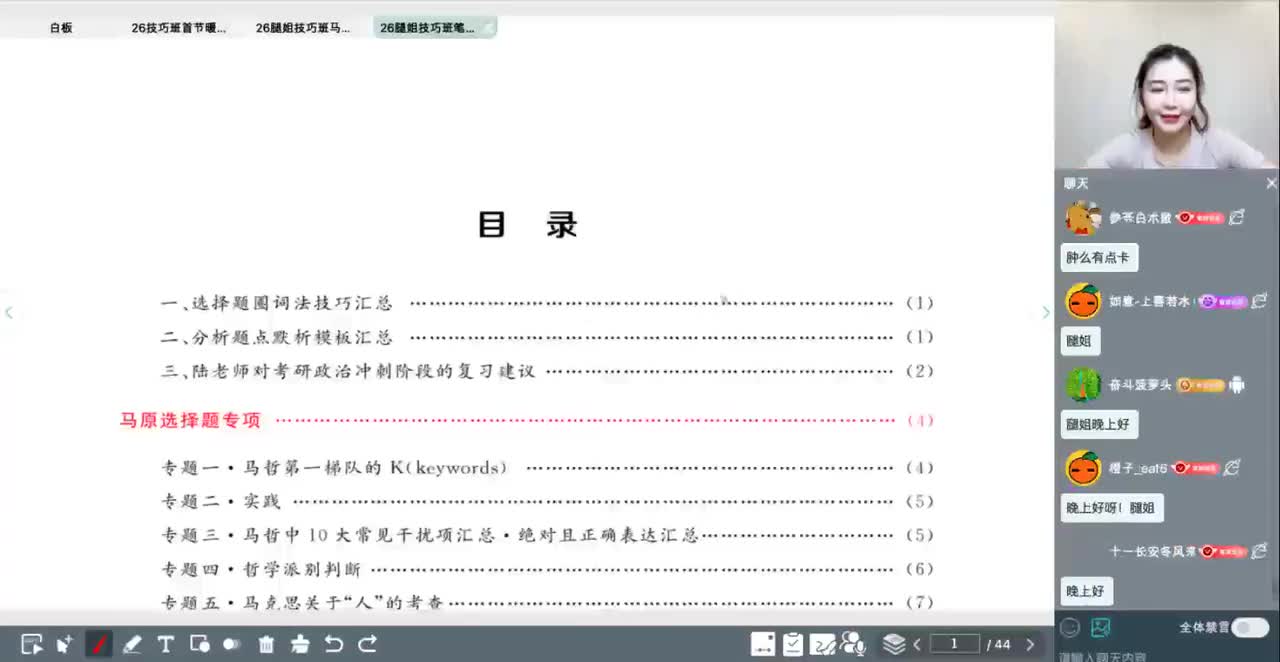
Task: Click the device icon beside 如意-上善若水
Action: click(1259, 300)
